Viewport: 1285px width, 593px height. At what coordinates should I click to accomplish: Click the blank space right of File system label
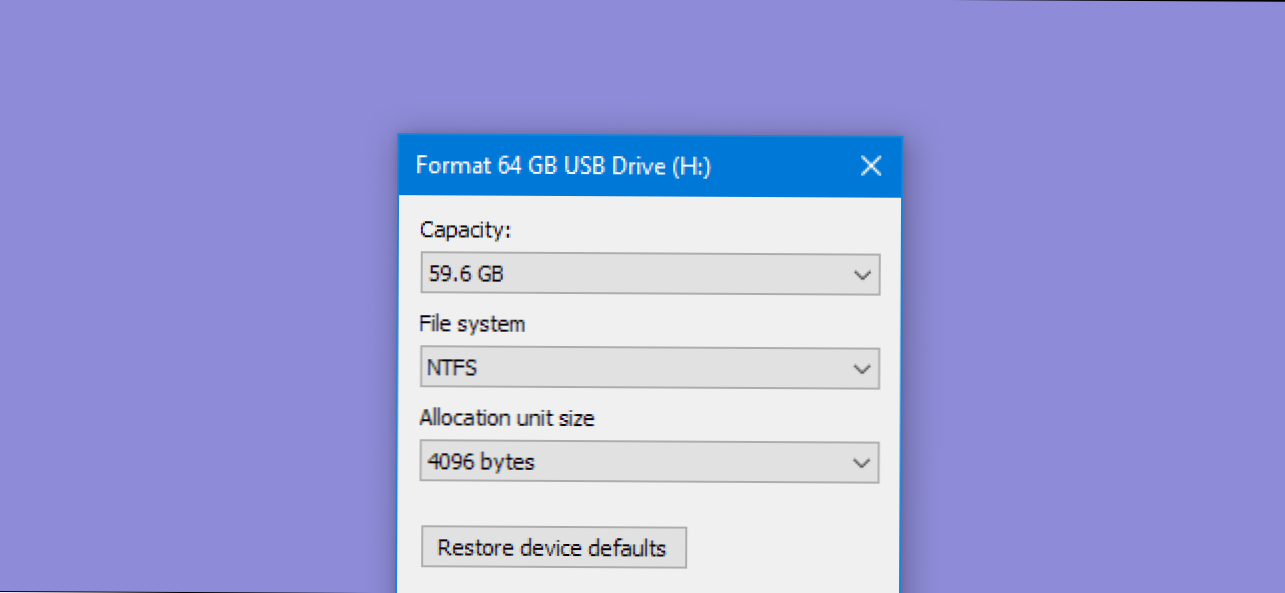point(700,324)
